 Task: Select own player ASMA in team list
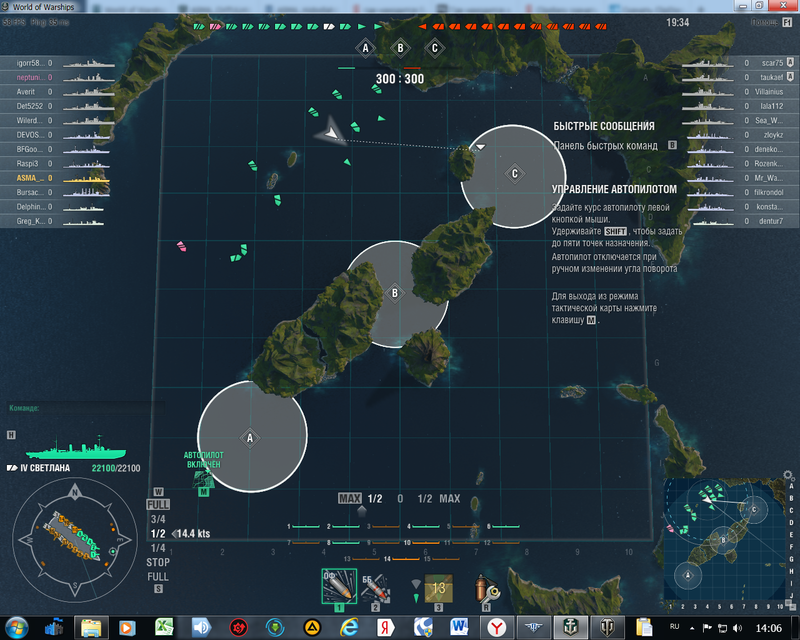click(57, 178)
